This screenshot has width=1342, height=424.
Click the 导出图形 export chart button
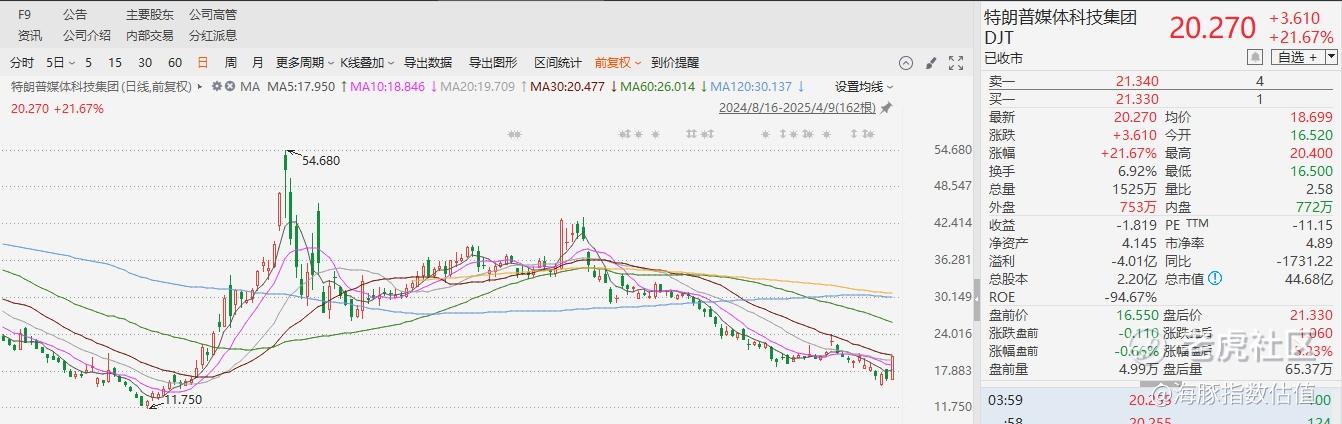point(493,62)
